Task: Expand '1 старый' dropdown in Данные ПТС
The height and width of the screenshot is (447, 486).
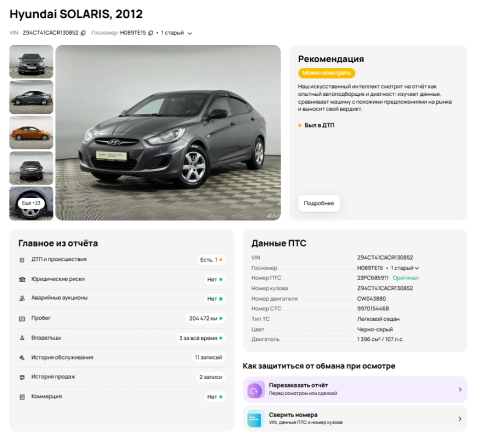Action: (x=405, y=268)
